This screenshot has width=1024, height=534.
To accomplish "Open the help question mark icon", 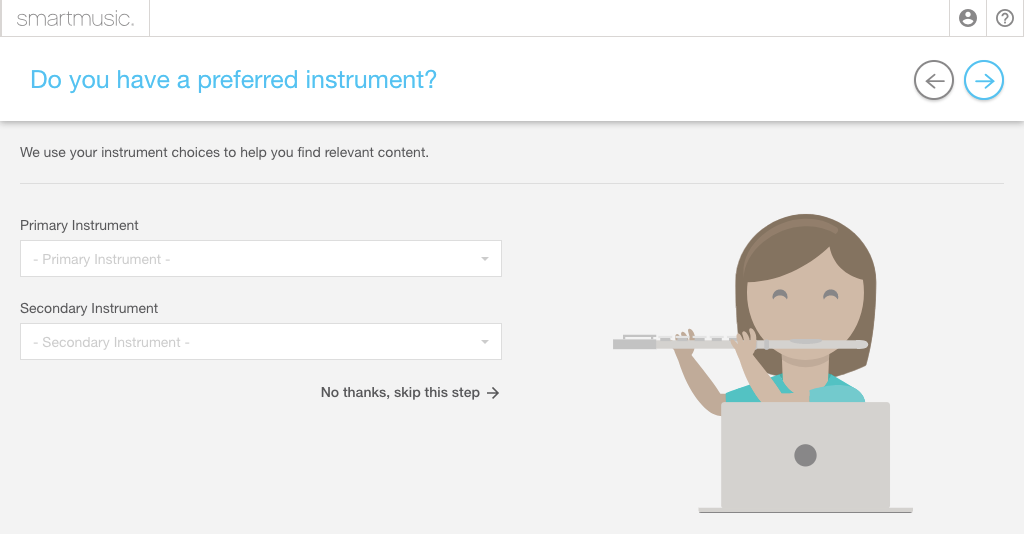I will pos(1004,18).
